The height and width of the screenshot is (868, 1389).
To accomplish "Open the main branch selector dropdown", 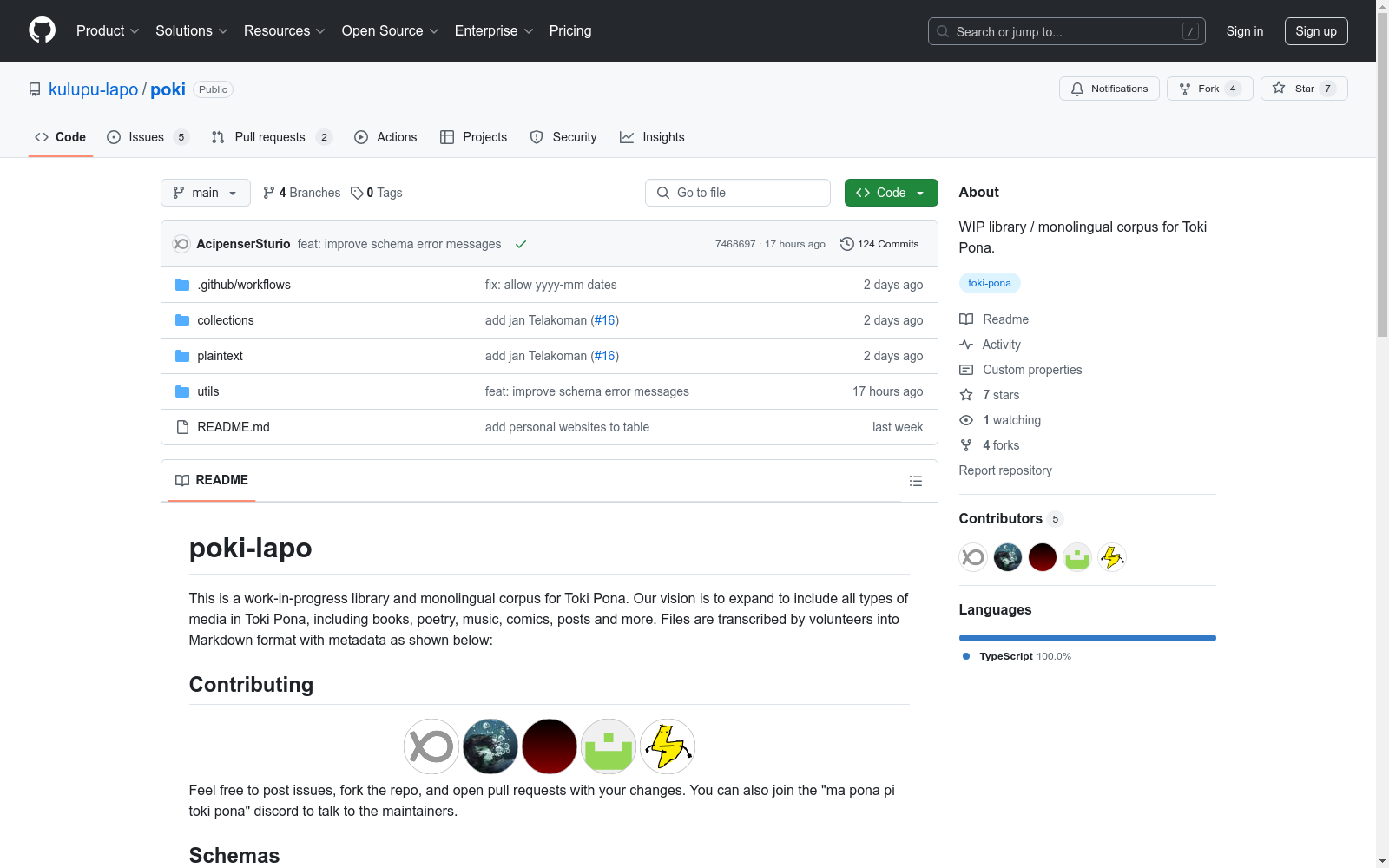I will tap(206, 193).
